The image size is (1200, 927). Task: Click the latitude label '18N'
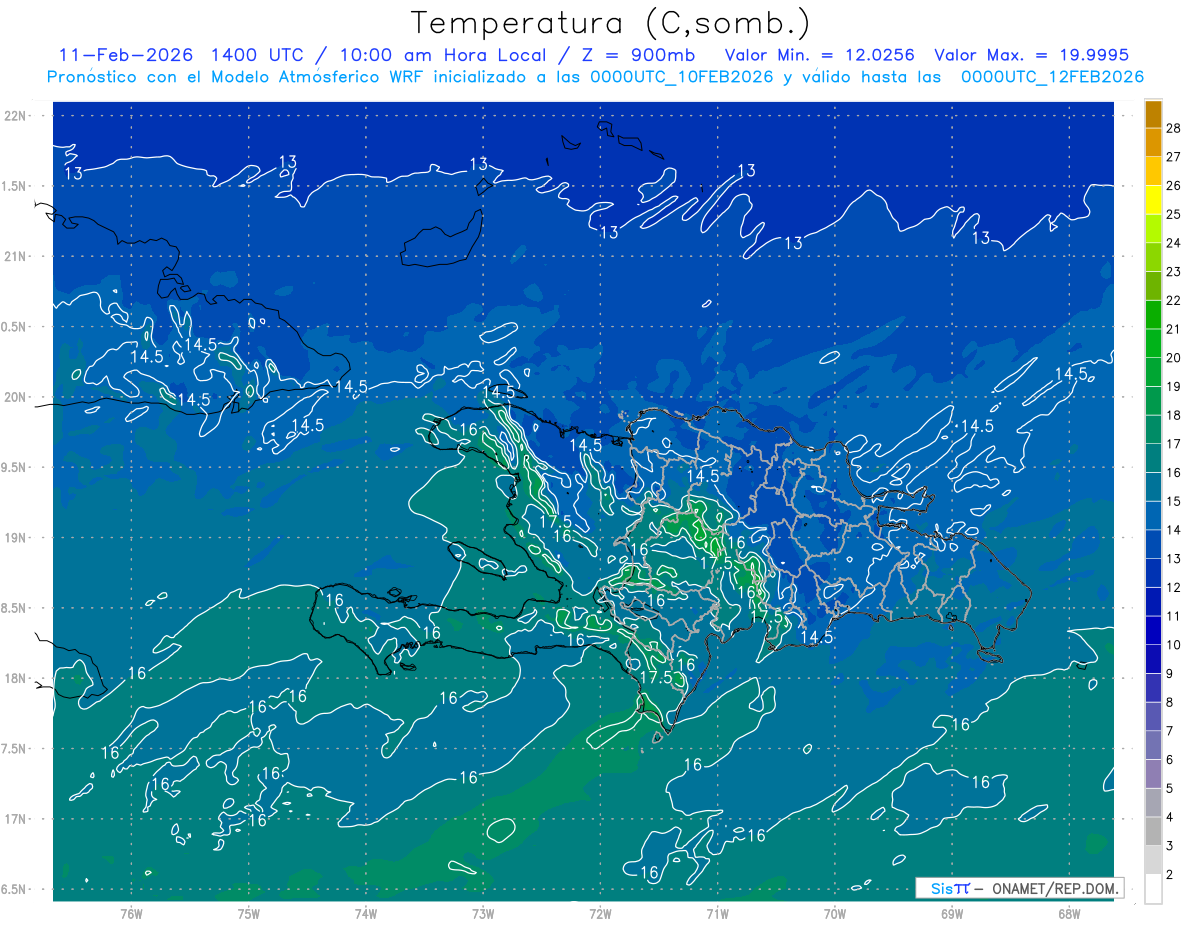click(x=16, y=679)
